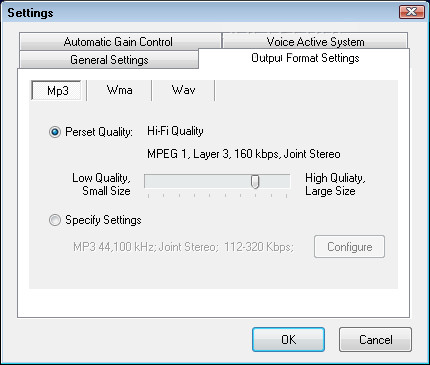
Task: Confirm settings with the OK button
Action: coord(288,340)
